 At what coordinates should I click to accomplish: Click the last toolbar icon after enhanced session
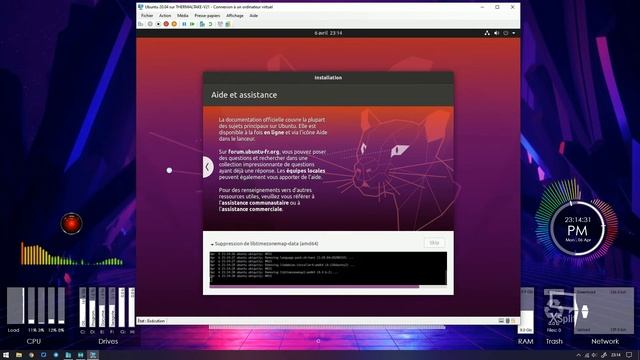click(x=228, y=24)
